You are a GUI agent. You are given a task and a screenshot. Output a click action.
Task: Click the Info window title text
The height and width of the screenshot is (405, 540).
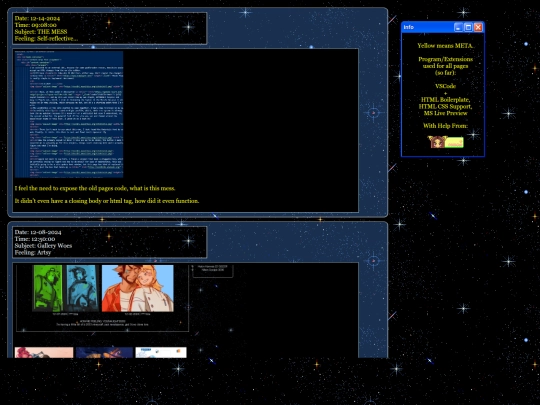408,27
